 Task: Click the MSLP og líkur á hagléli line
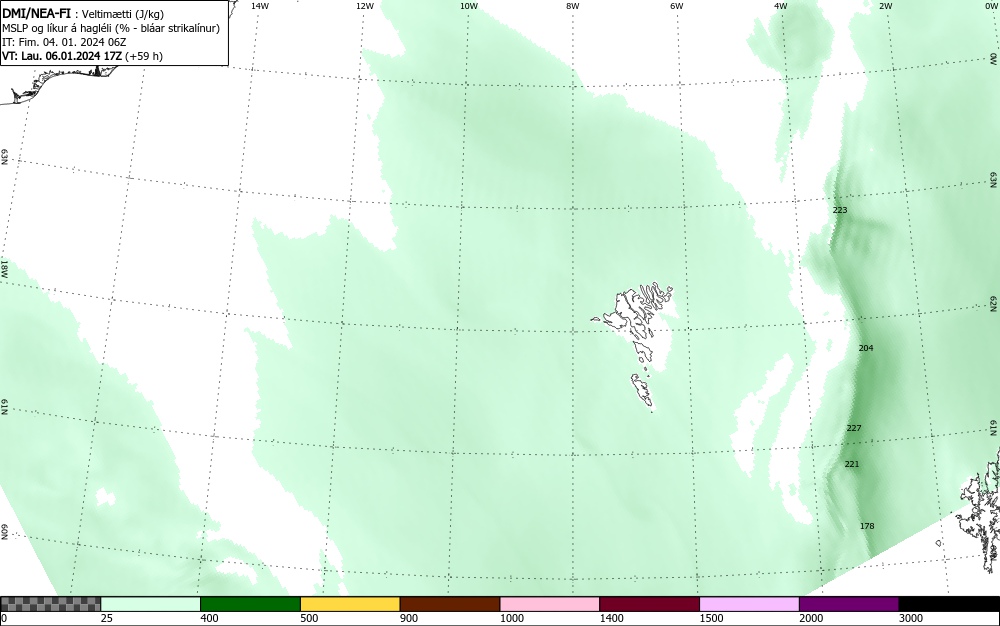tap(111, 28)
